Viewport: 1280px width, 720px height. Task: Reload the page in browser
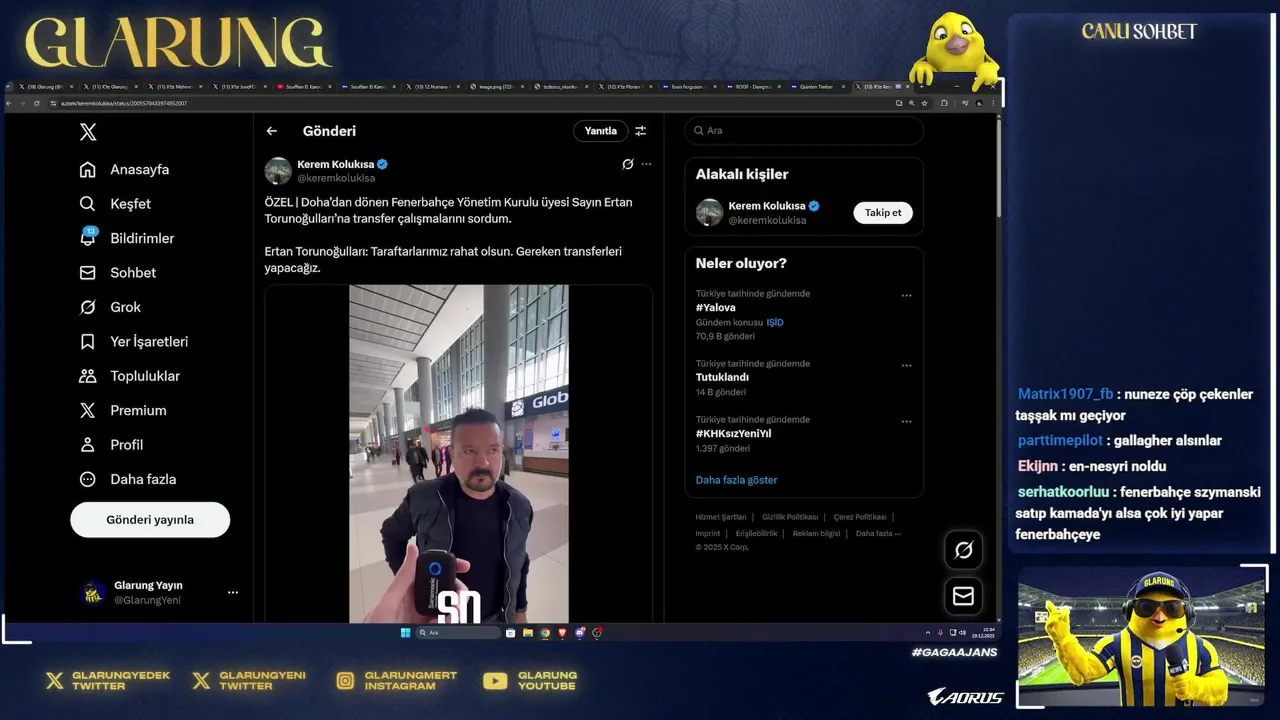pos(37,103)
